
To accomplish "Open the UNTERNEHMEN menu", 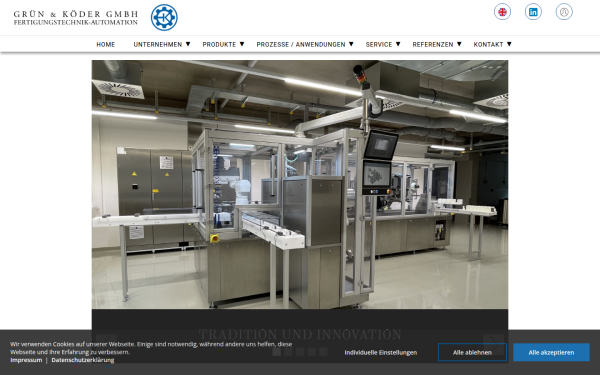I will (x=158, y=44).
